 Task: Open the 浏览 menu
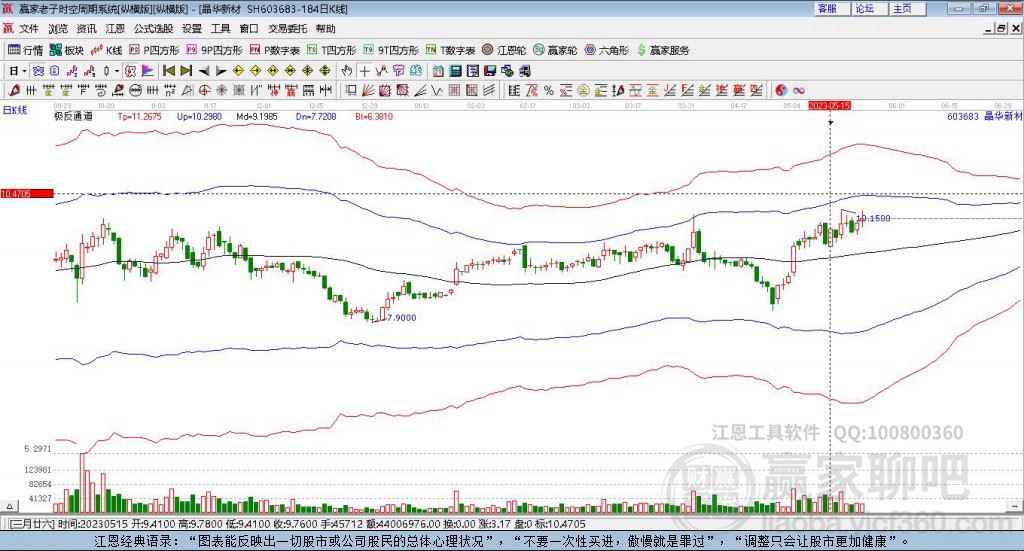pyautogui.click(x=57, y=29)
